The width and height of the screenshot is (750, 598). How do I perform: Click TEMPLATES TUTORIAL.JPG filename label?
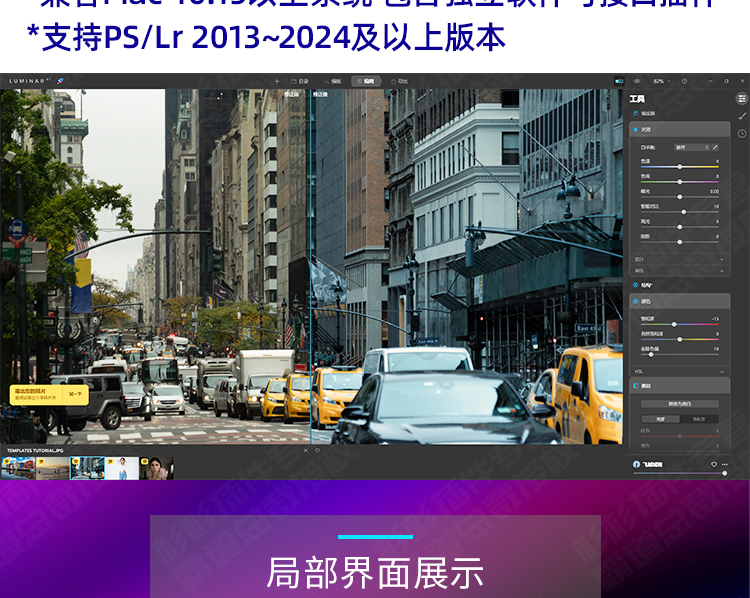(x=35, y=451)
